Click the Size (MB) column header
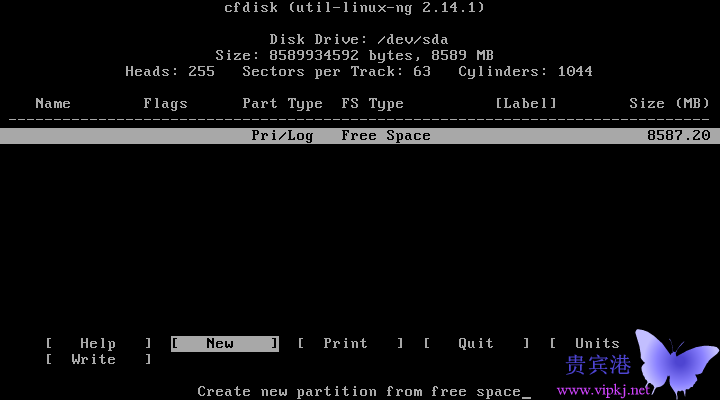720x400 pixels. 669,103
